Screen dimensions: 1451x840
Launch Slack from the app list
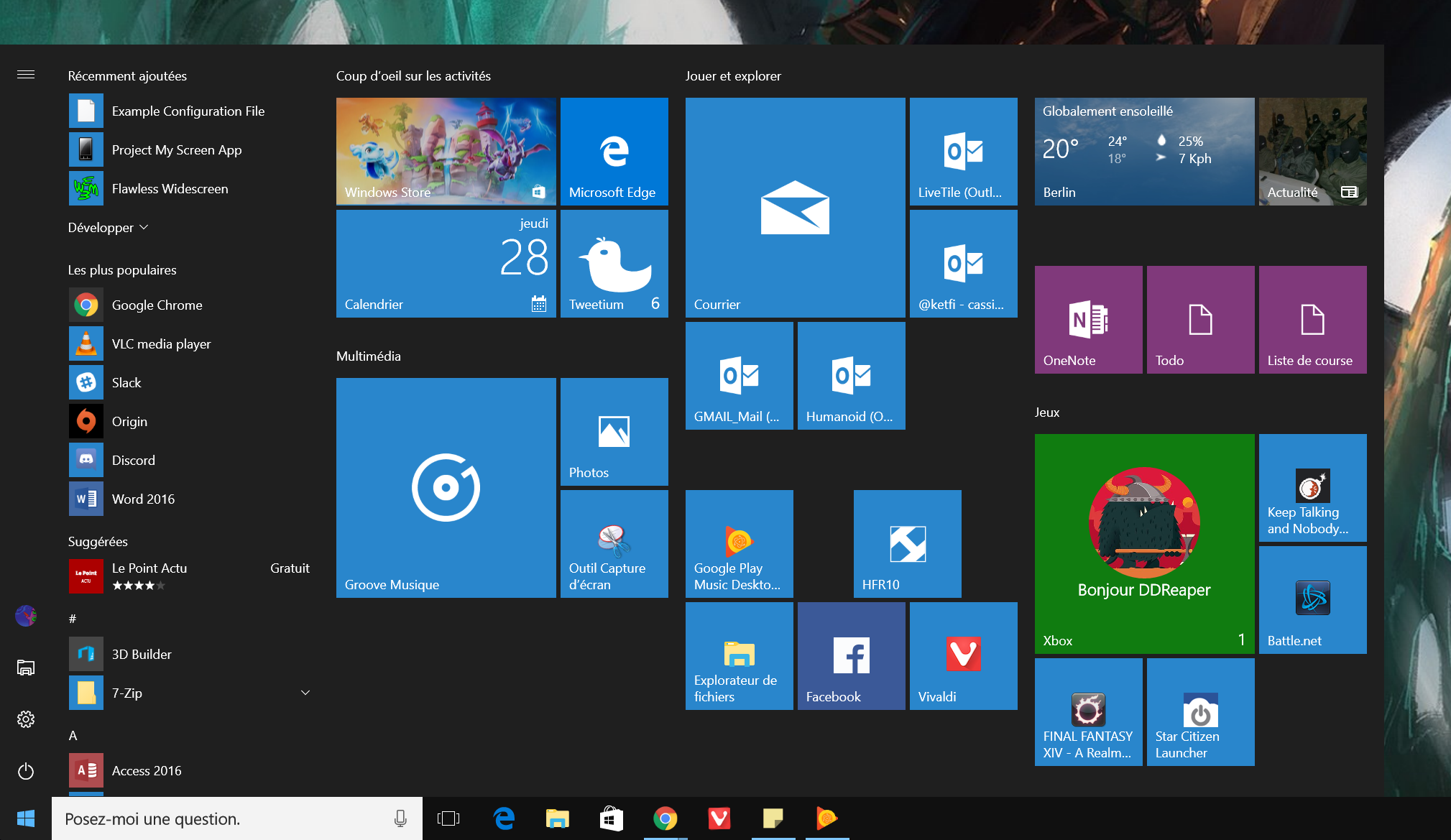(x=190, y=383)
